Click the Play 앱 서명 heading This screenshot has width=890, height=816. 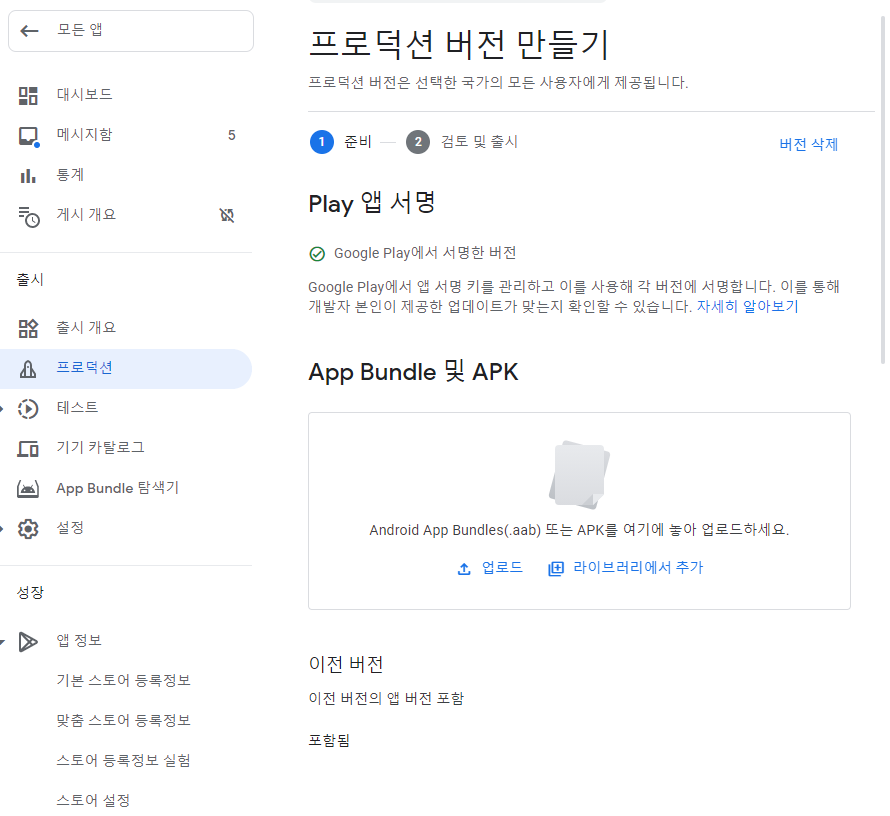pyautogui.click(x=372, y=204)
